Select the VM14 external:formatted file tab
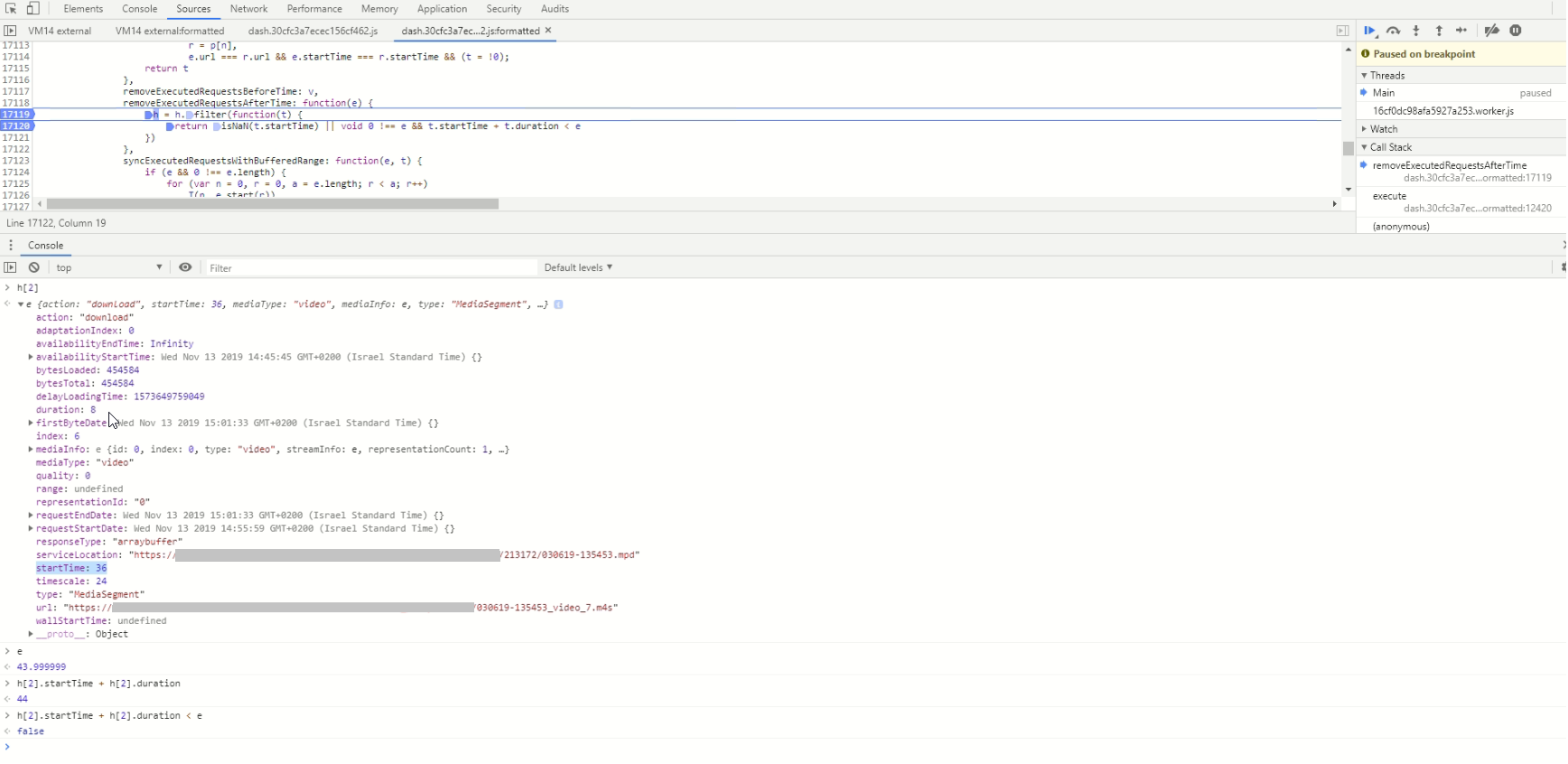The image size is (1568, 764). 170,31
